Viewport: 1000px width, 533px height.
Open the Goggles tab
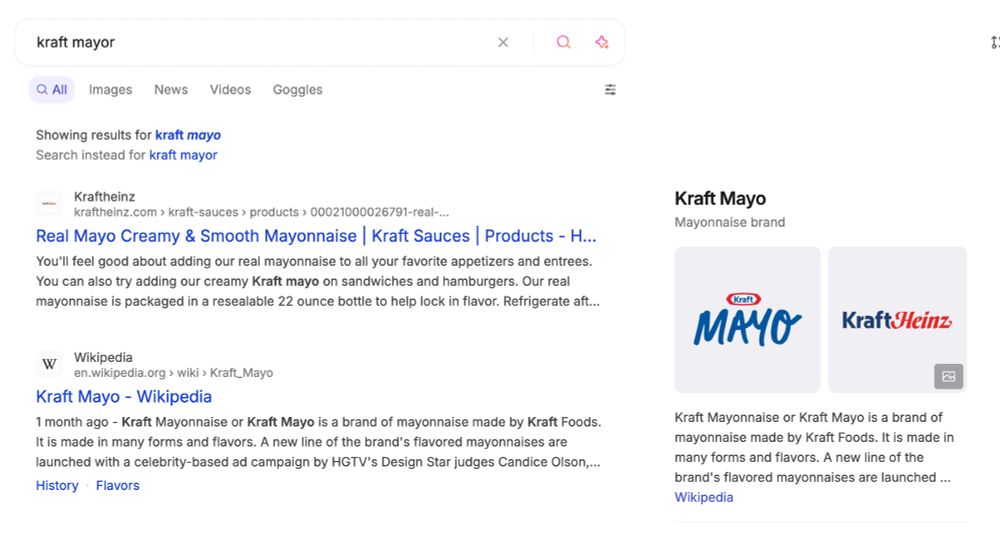point(298,90)
